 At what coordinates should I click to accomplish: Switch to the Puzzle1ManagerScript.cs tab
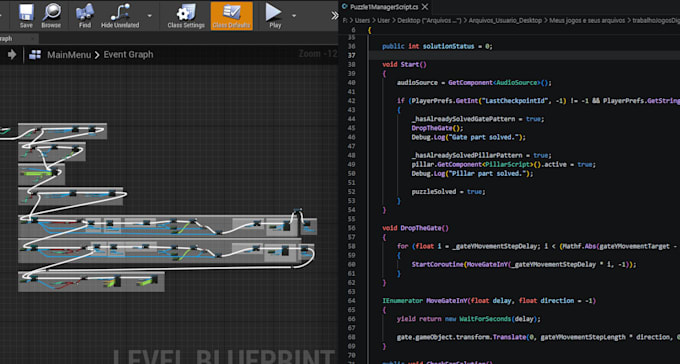[x=384, y=7]
